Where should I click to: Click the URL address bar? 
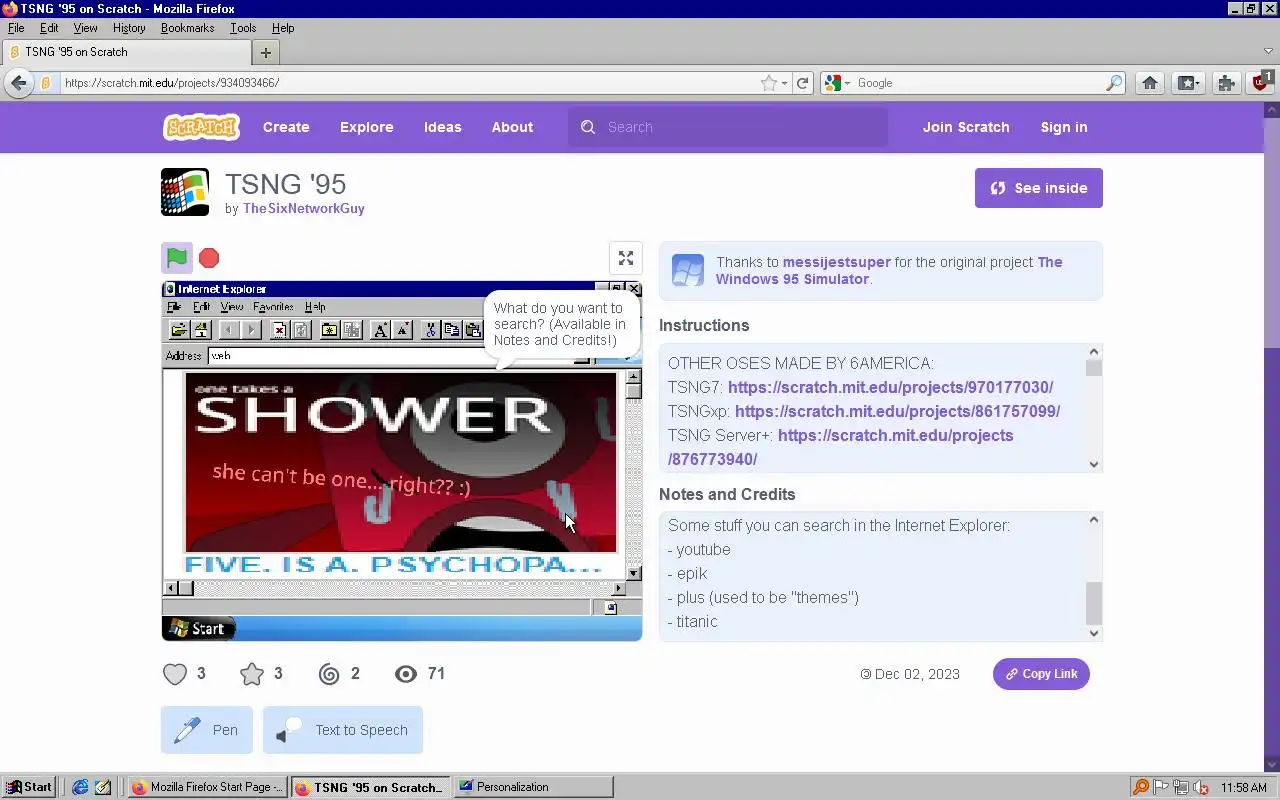coord(408,83)
